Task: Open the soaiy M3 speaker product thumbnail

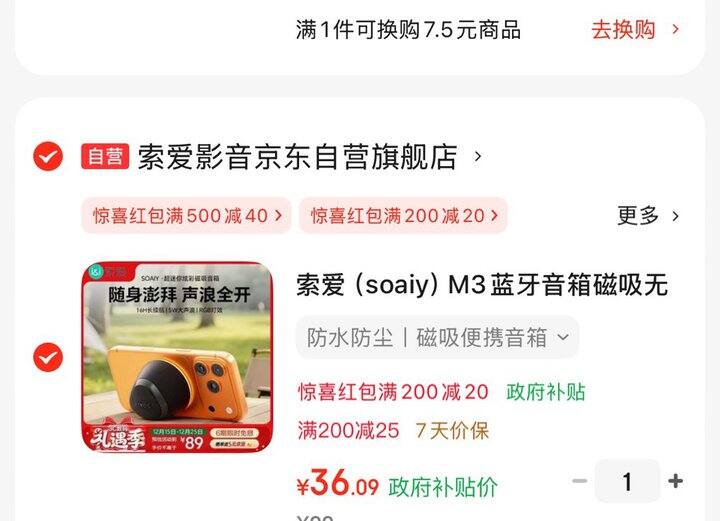Action: pos(177,357)
